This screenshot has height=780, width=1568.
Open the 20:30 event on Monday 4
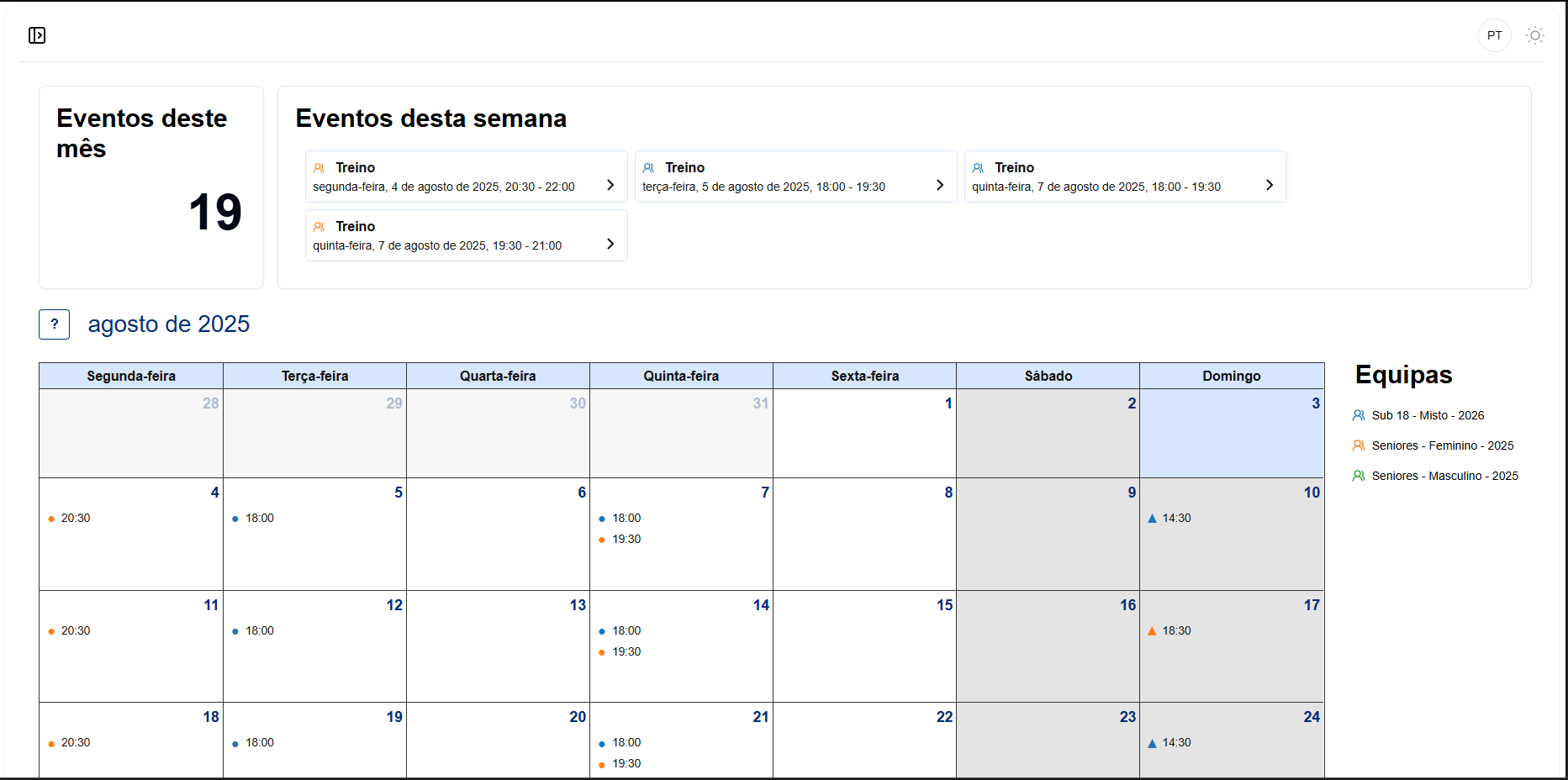pyautogui.click(x=75, y=519)
